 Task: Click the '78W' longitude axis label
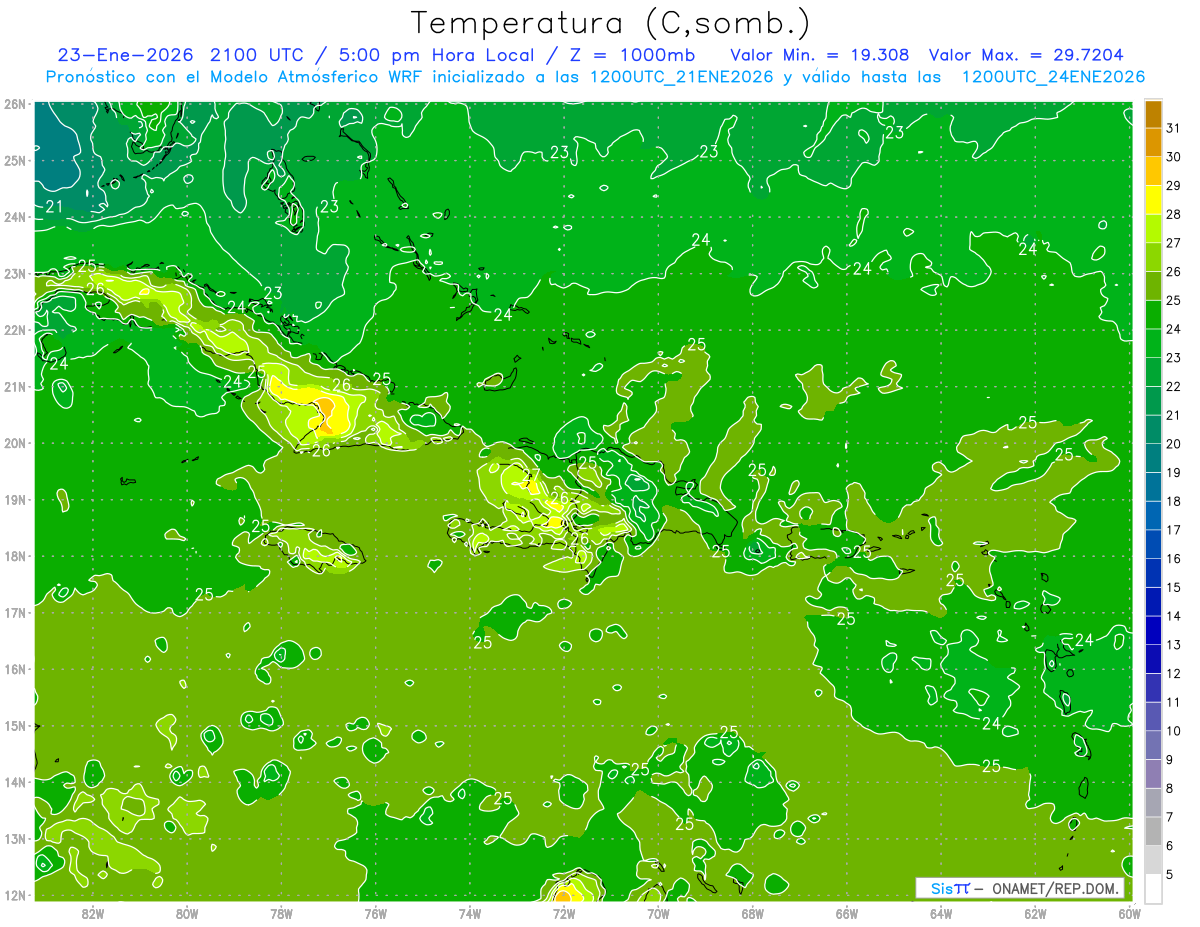tap(281, 913)
